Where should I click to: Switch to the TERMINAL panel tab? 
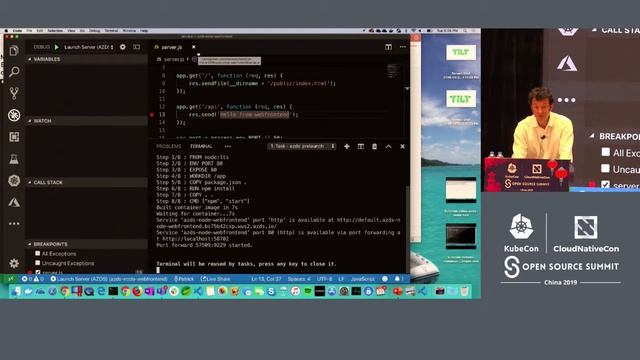tap(201, 146)
